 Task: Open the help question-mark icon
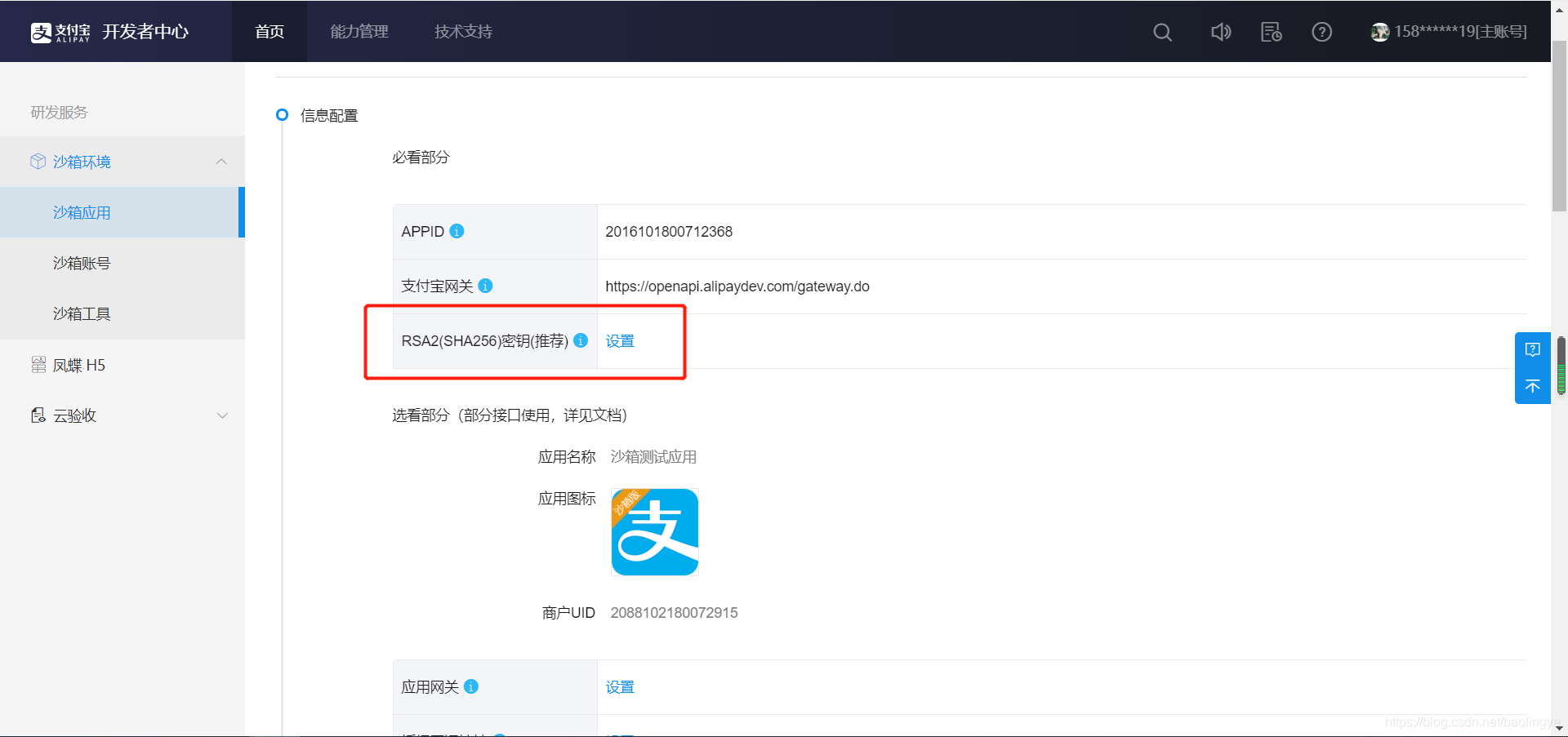[x=1321, y=32]
